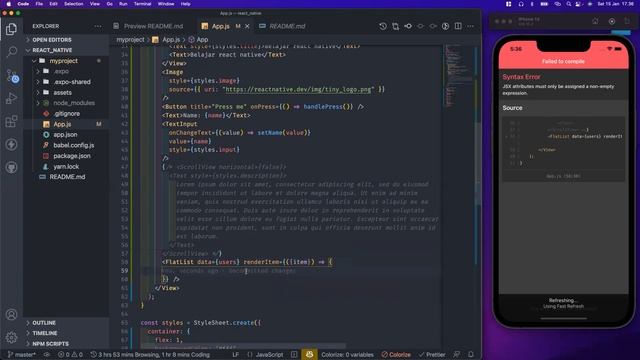Select the App.js tab
The height and width of the screenshot is (360, 640).
click(x=220, y=26)
